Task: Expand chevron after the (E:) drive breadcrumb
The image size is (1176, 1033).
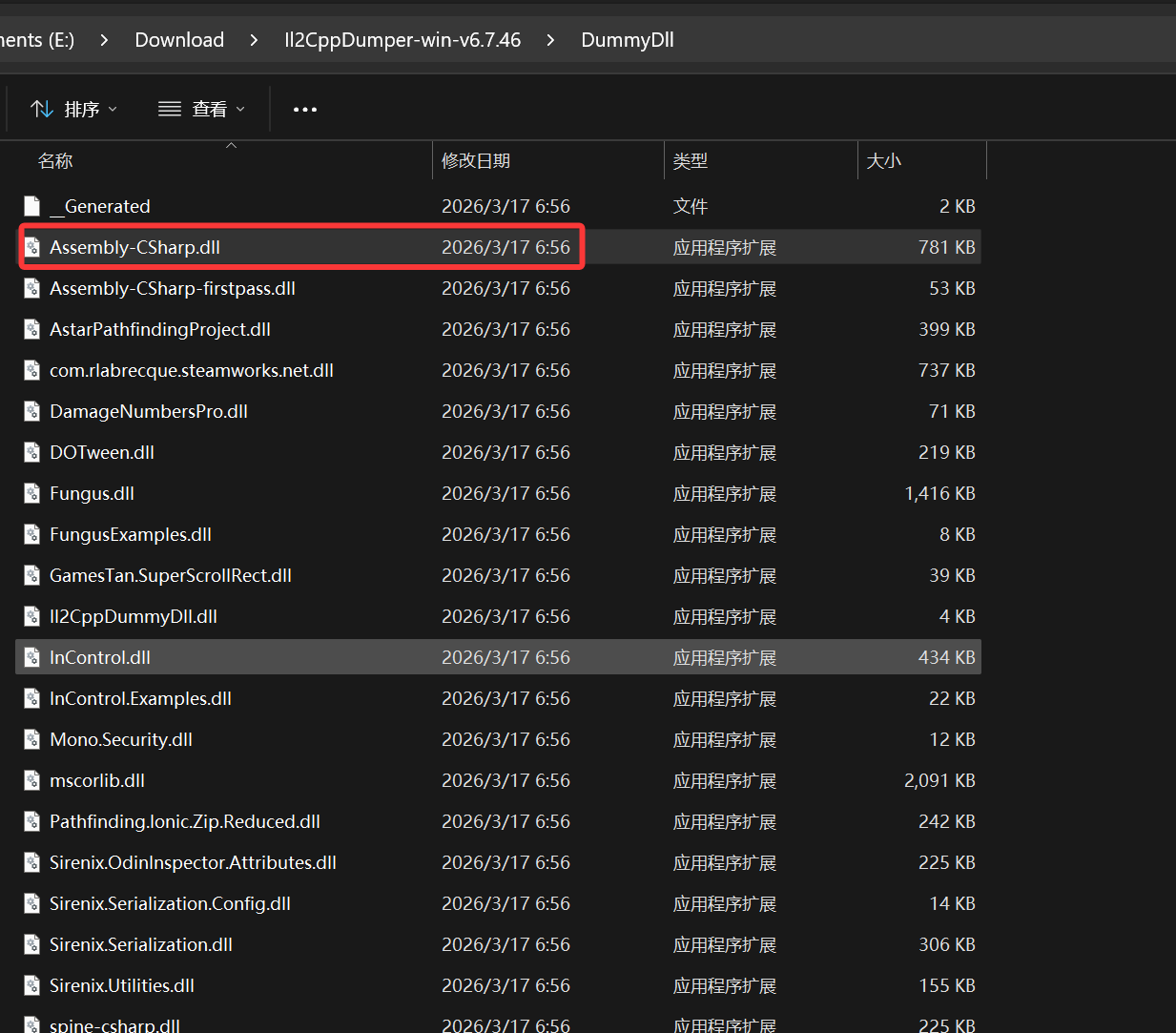Action: click(x=104, y=40)
